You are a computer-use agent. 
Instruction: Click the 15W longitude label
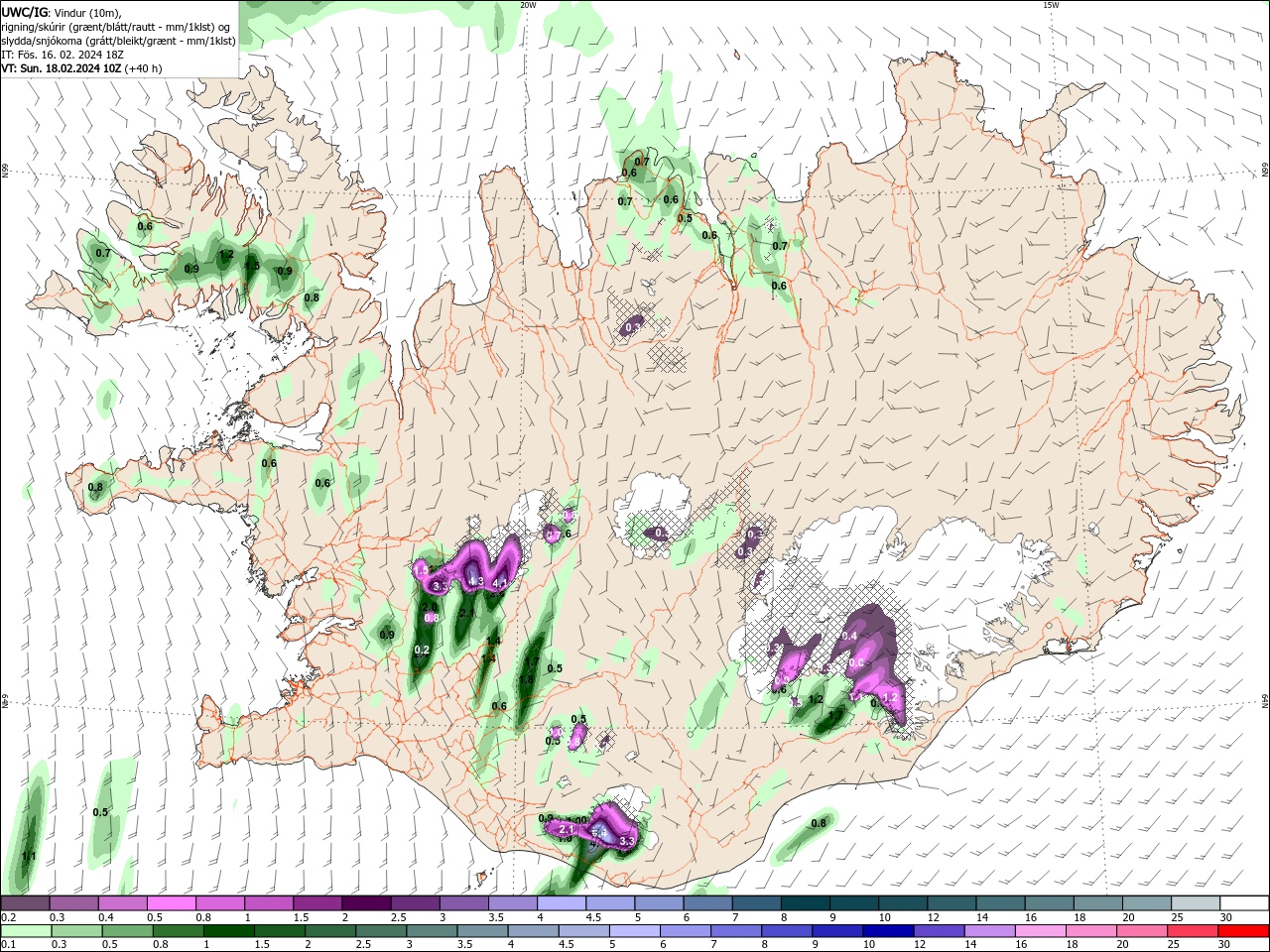tap(1051, 5)
